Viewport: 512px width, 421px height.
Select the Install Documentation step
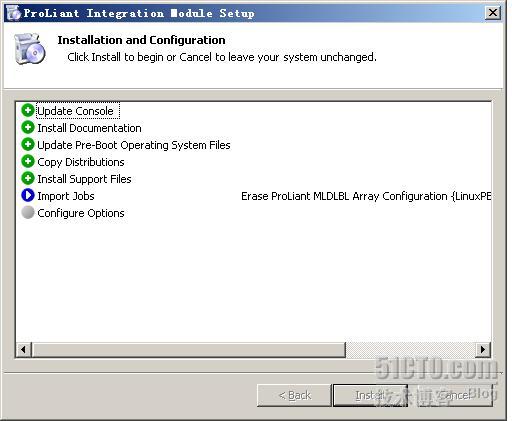[x=89, y=128]
